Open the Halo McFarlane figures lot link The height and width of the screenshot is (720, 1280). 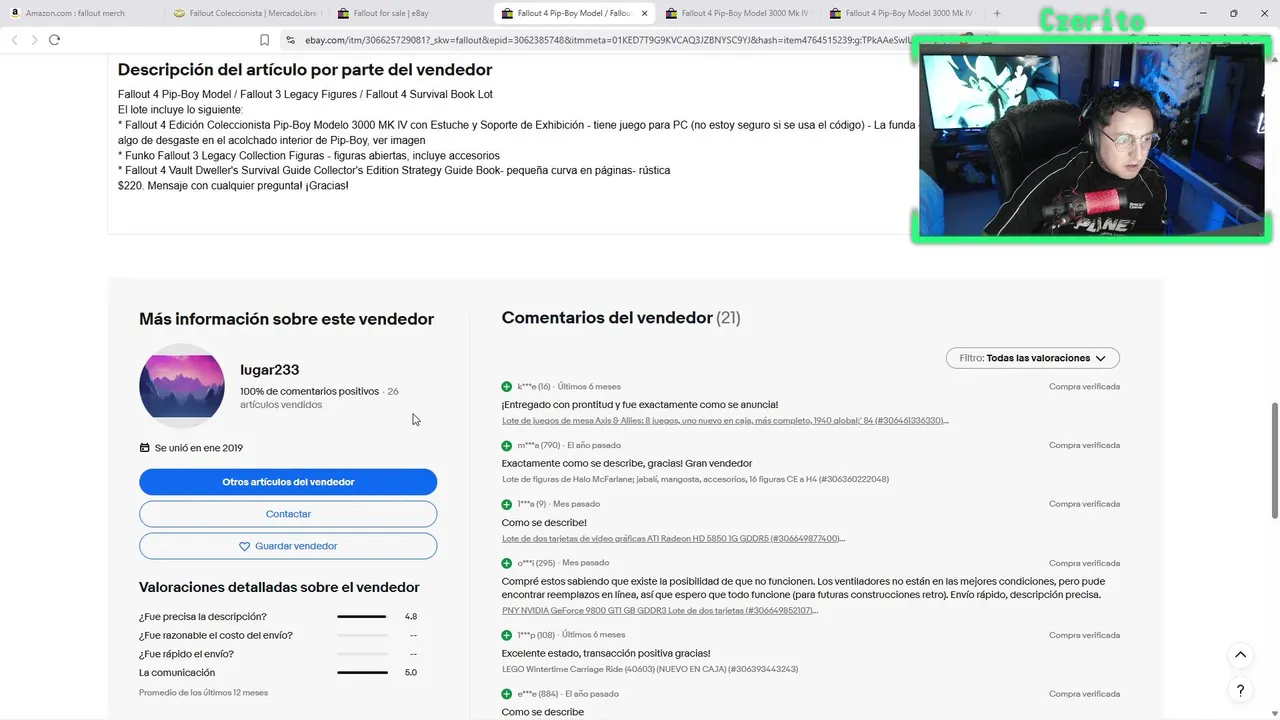click(x=695, y=479)
